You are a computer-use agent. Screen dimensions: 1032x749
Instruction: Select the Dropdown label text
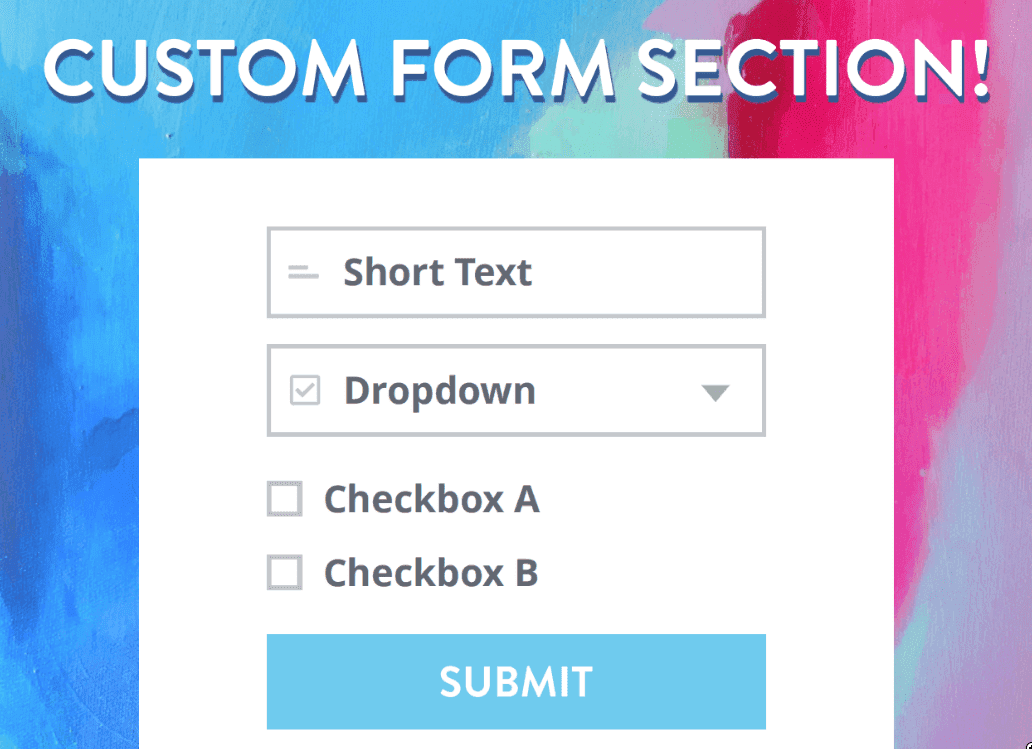pyautogui.click(x=439, y=390)
